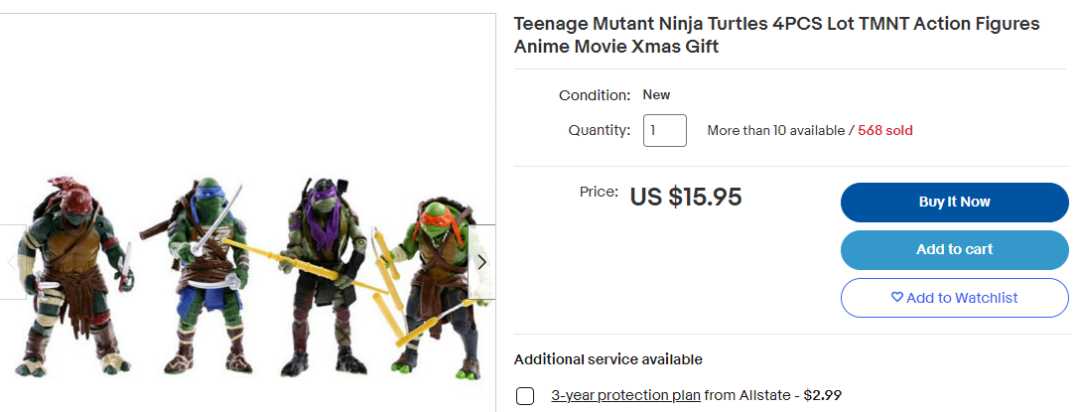Screen dimensions: 1080x412
Task: Click the next image arrow on the product photo
Action: coord(481,262)
